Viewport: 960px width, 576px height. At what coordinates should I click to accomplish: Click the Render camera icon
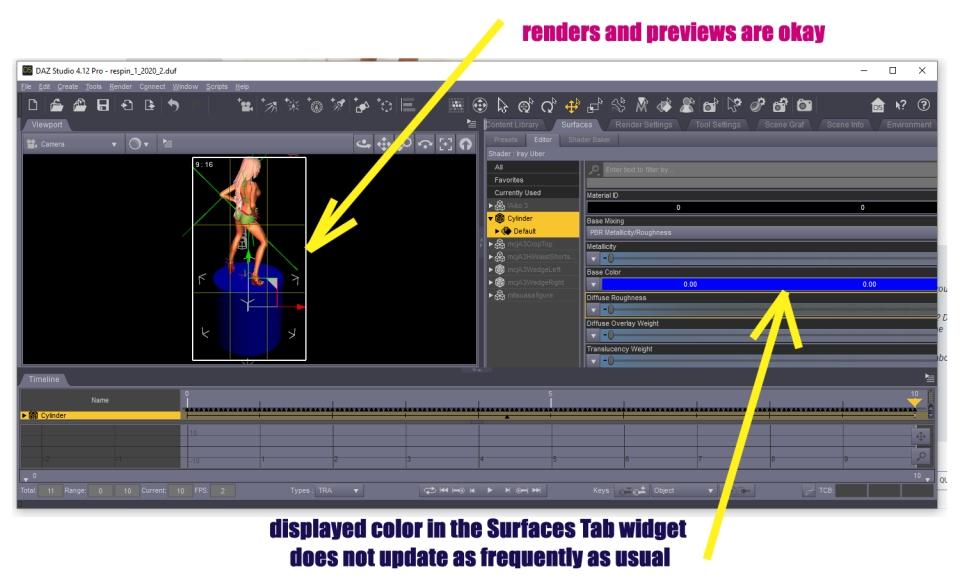[x=804, y=106]
